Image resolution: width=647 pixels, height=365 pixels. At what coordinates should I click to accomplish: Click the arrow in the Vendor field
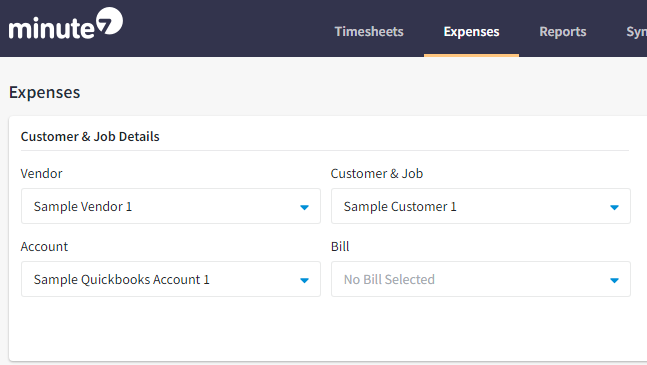pyautogui.click(x=305, y=207)
